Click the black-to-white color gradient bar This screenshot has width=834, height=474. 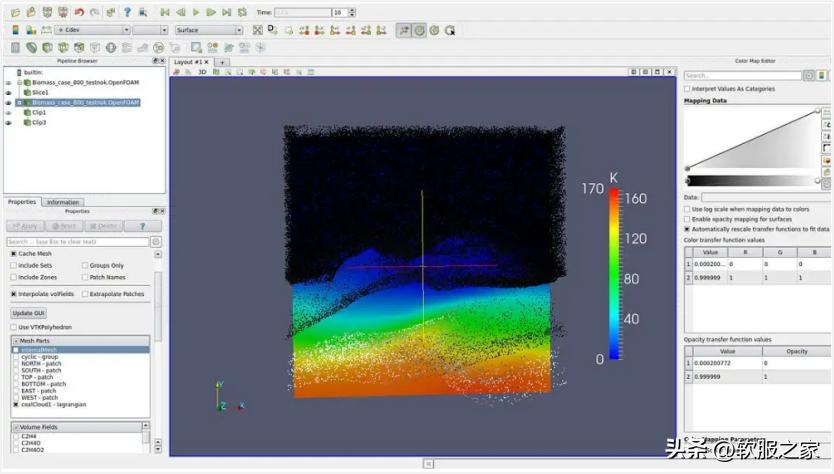point(750,181)
